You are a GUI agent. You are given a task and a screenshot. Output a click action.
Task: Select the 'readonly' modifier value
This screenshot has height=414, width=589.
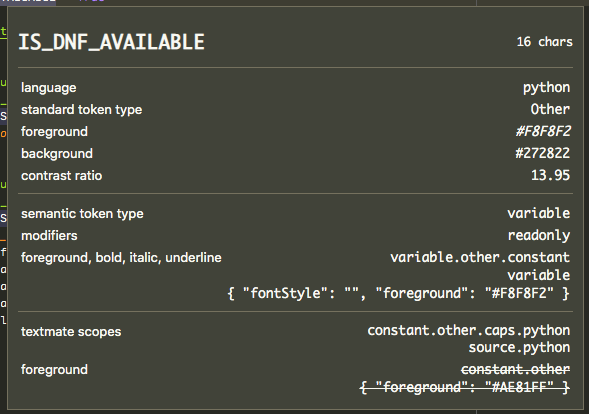539,236
